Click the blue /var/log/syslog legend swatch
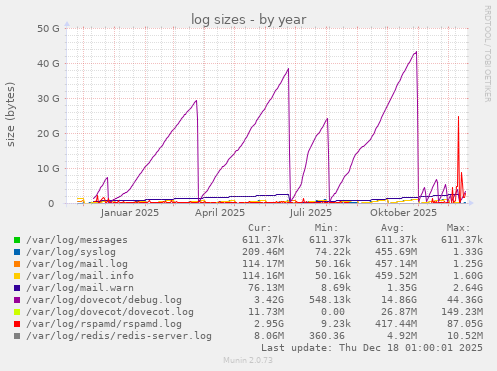 (17, 252)
